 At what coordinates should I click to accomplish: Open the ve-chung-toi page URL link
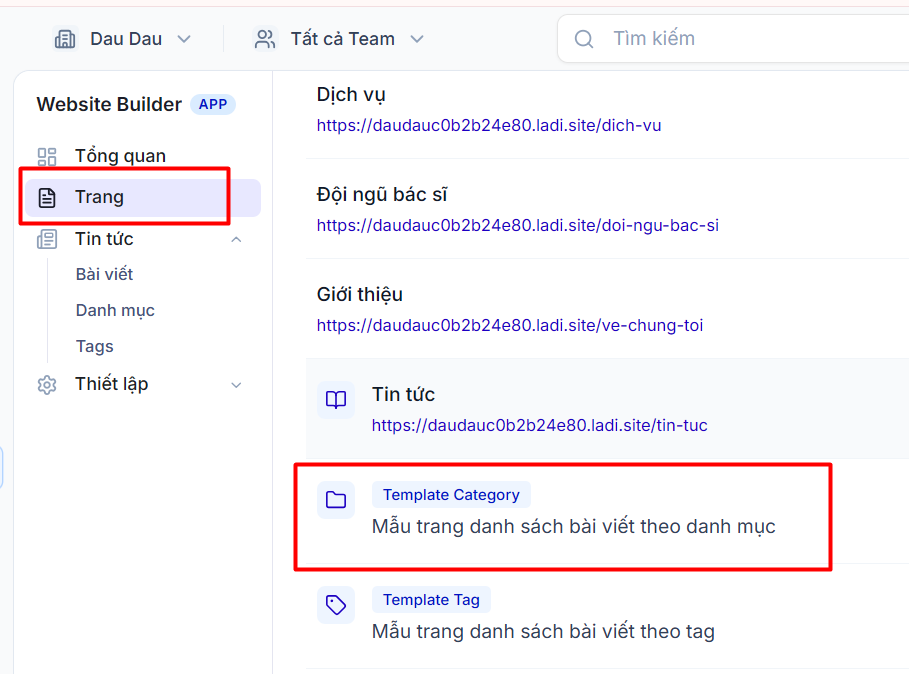(510, 325)
